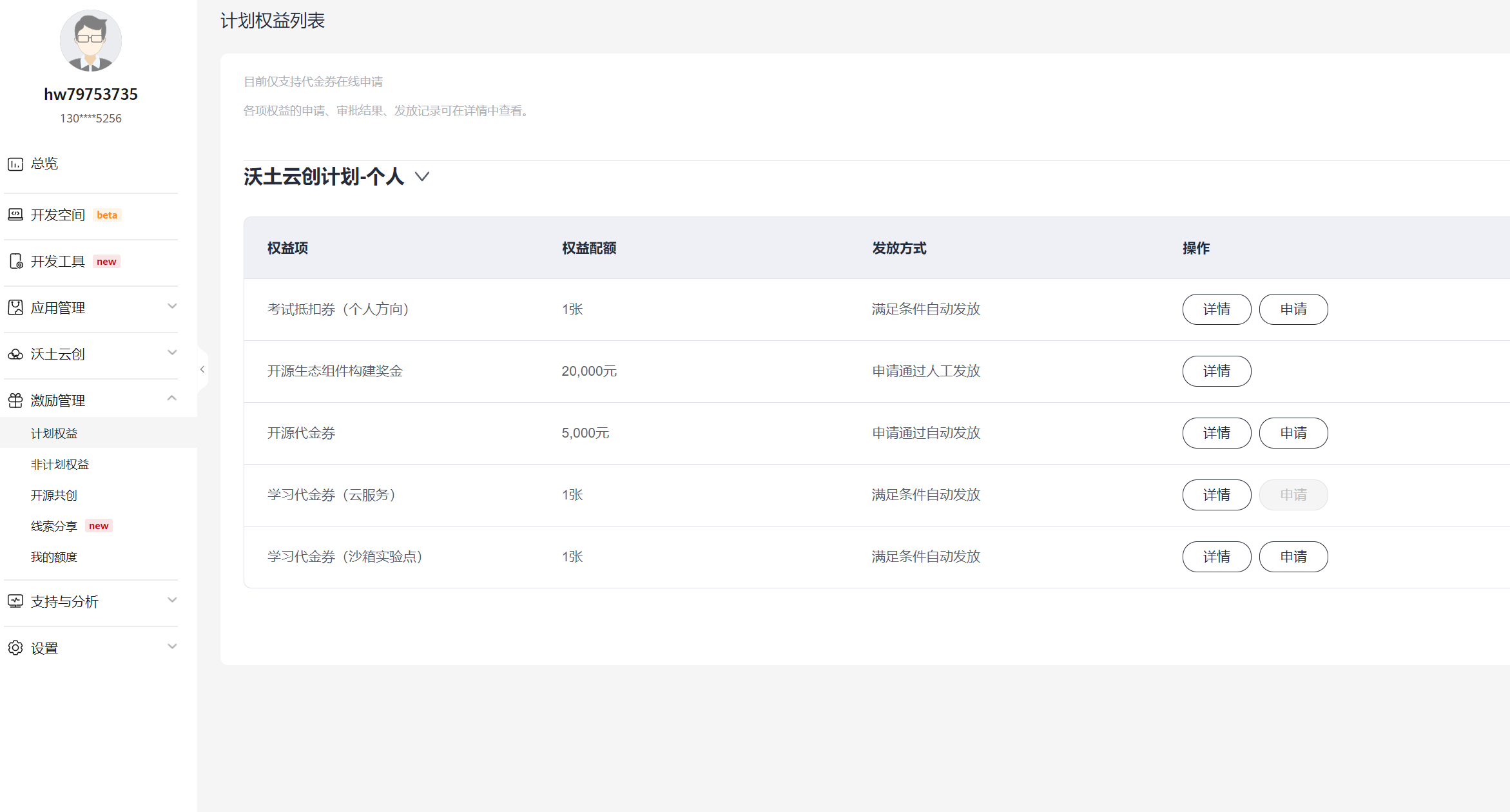
Task: Click the 沃土云创 cloud icon
Action: tap(15, 354)
